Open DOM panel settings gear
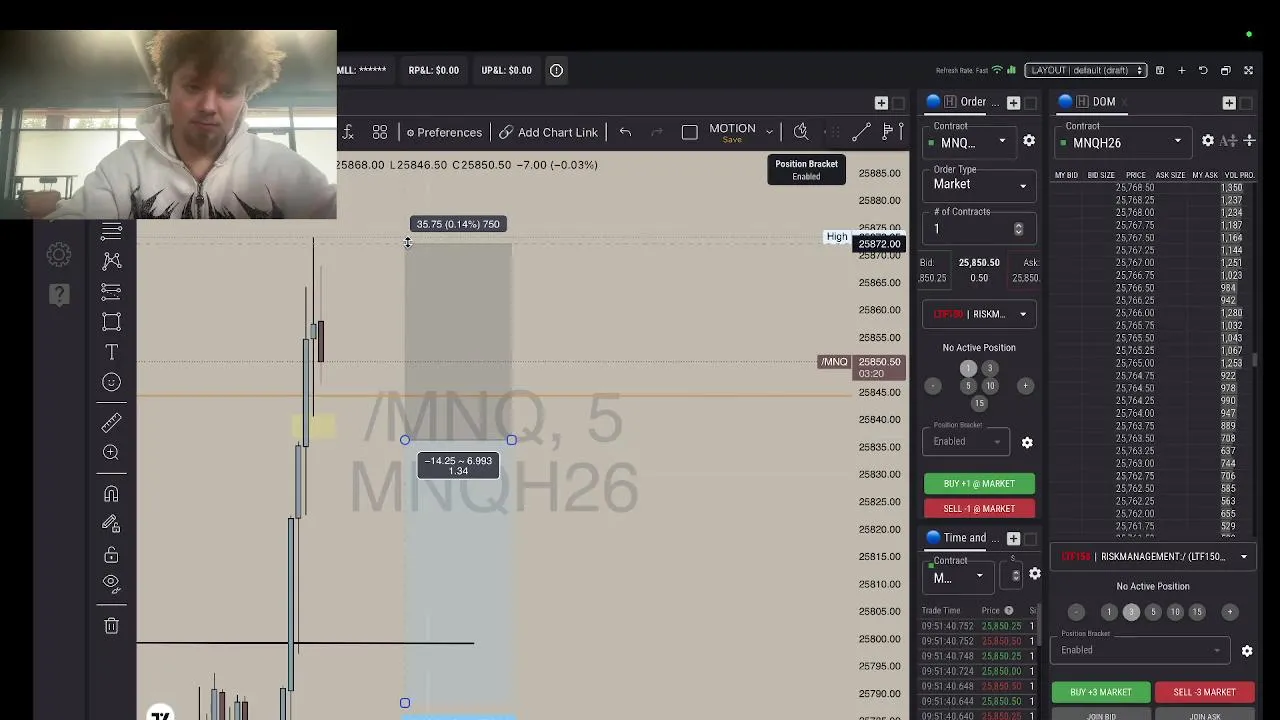1280x720 pixels. pyautogui.click(x=1208, y=142)
